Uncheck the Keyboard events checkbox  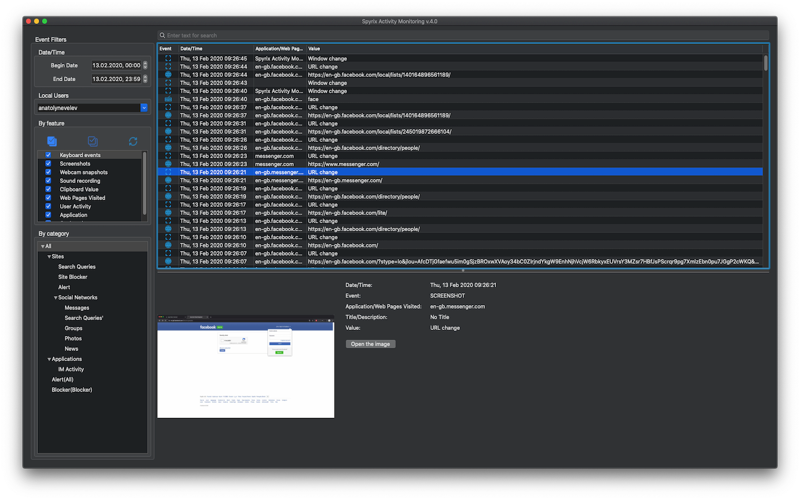(48, 155)
